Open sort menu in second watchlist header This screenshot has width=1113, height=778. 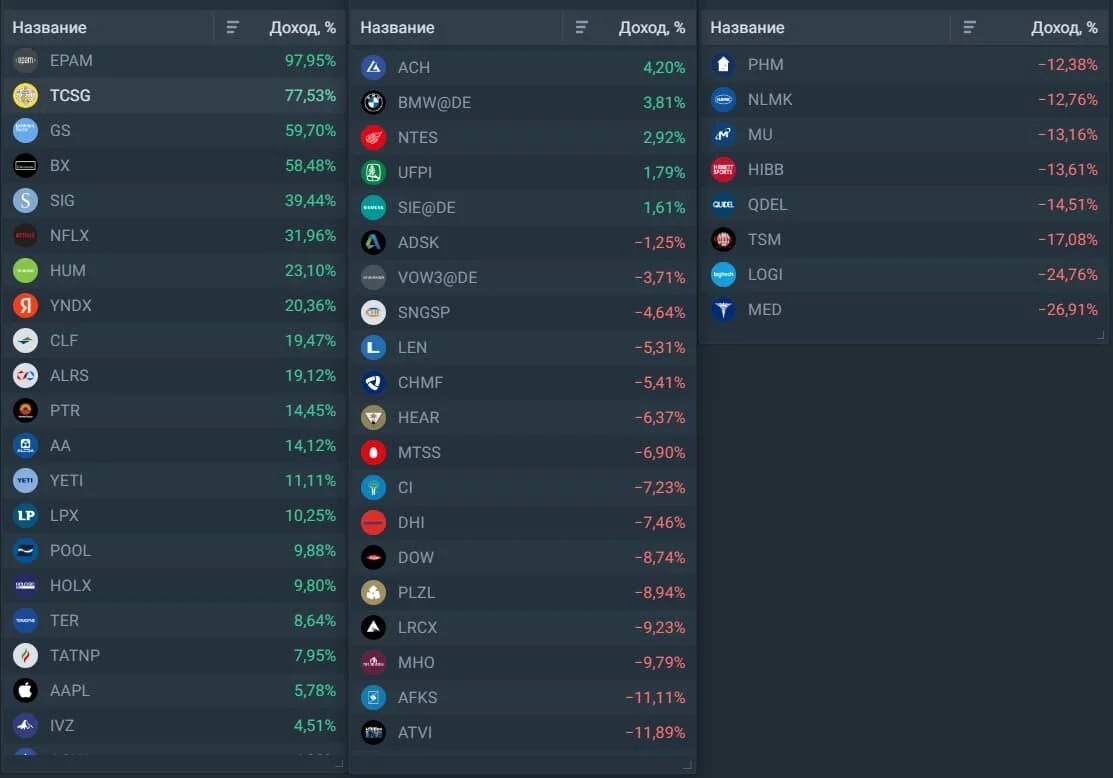pos(581,28)
